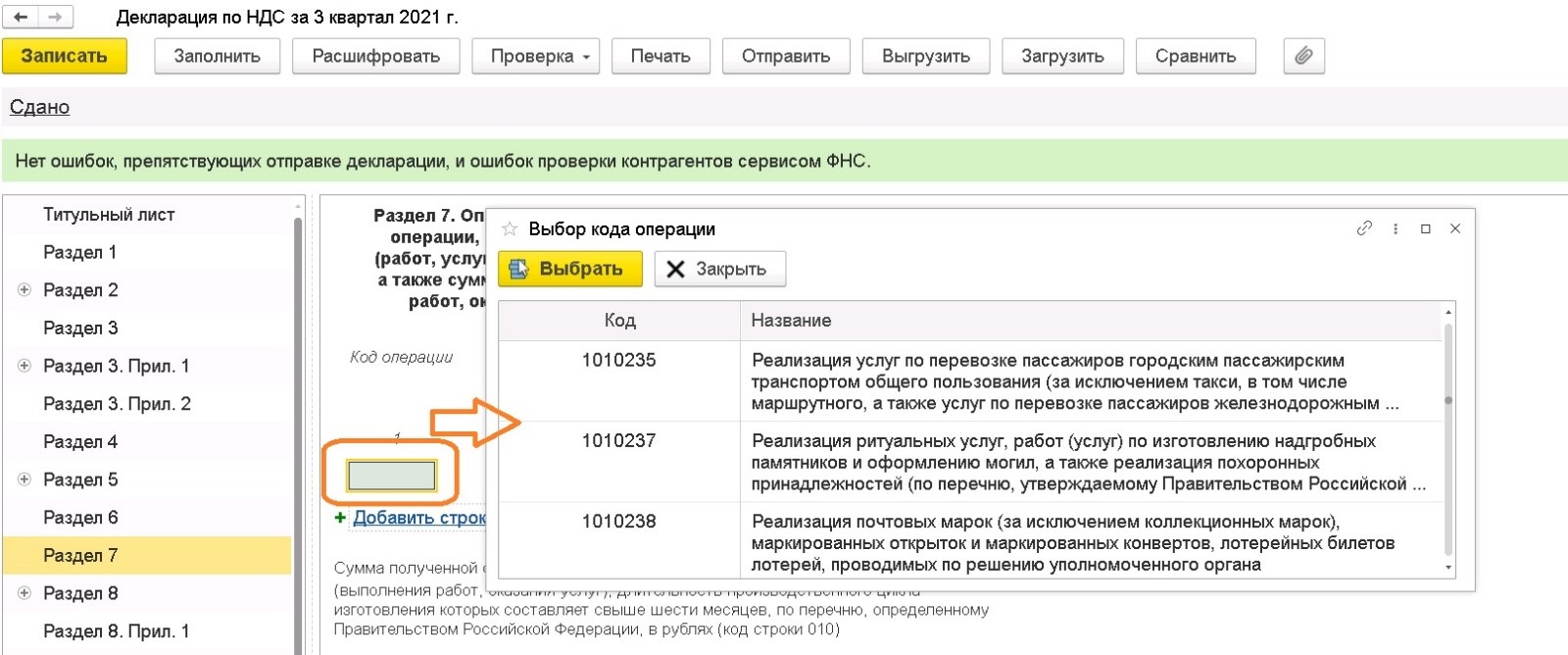Click the operation code list vertical scrollbar
Viewport: 1568px width, 655px height.
point(1448,439)
